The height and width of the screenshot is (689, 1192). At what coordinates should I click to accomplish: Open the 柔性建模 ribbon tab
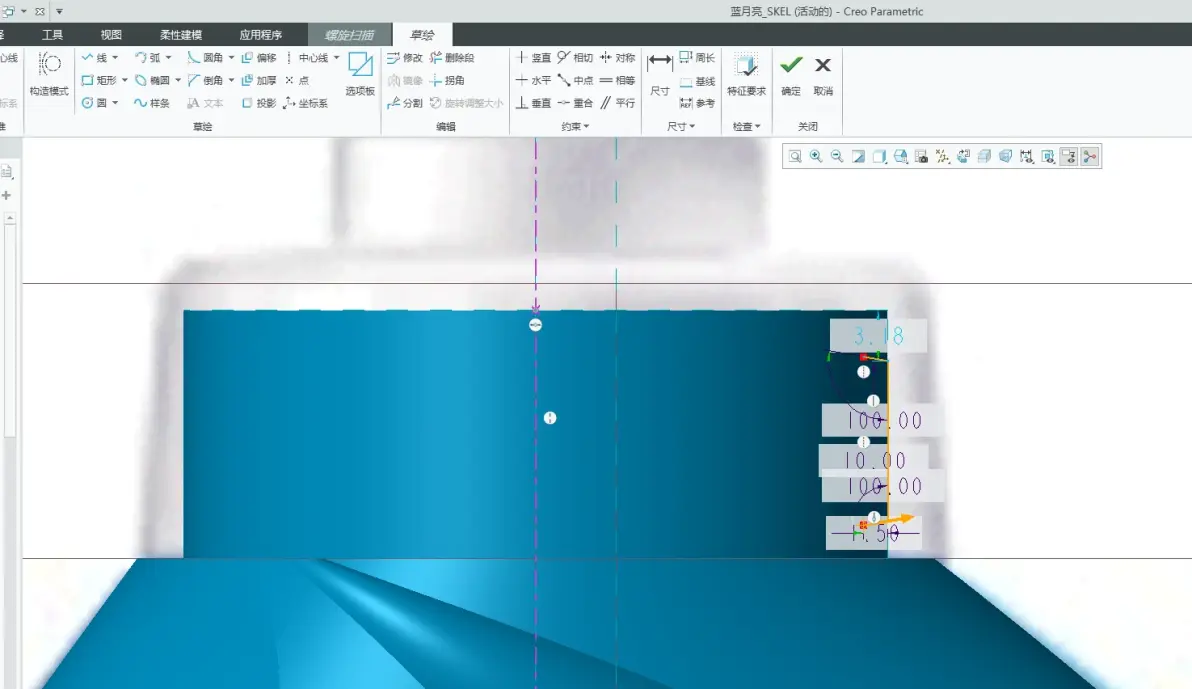tap(181, 35)
